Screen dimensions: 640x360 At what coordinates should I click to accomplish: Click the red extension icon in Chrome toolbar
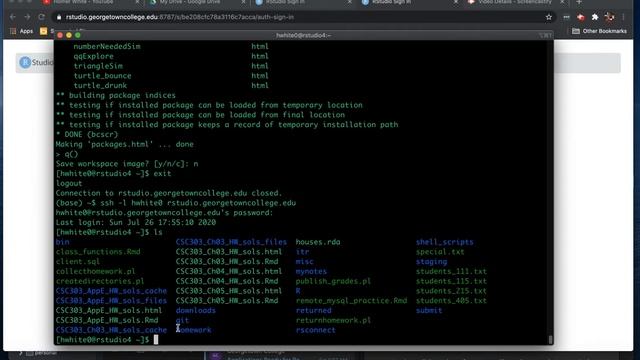tap(580, 17)
